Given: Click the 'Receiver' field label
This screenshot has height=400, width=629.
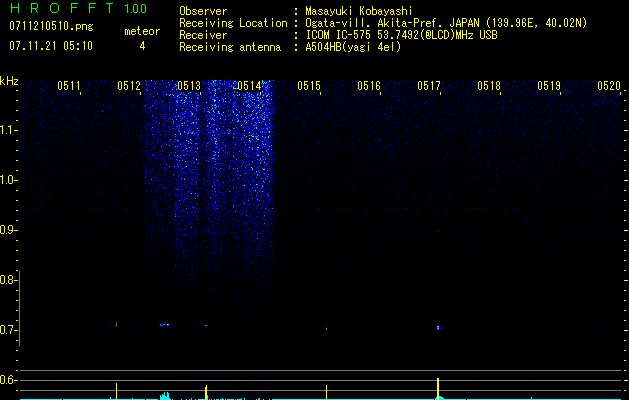Looking at the screenshot, I should coord(203,35).
